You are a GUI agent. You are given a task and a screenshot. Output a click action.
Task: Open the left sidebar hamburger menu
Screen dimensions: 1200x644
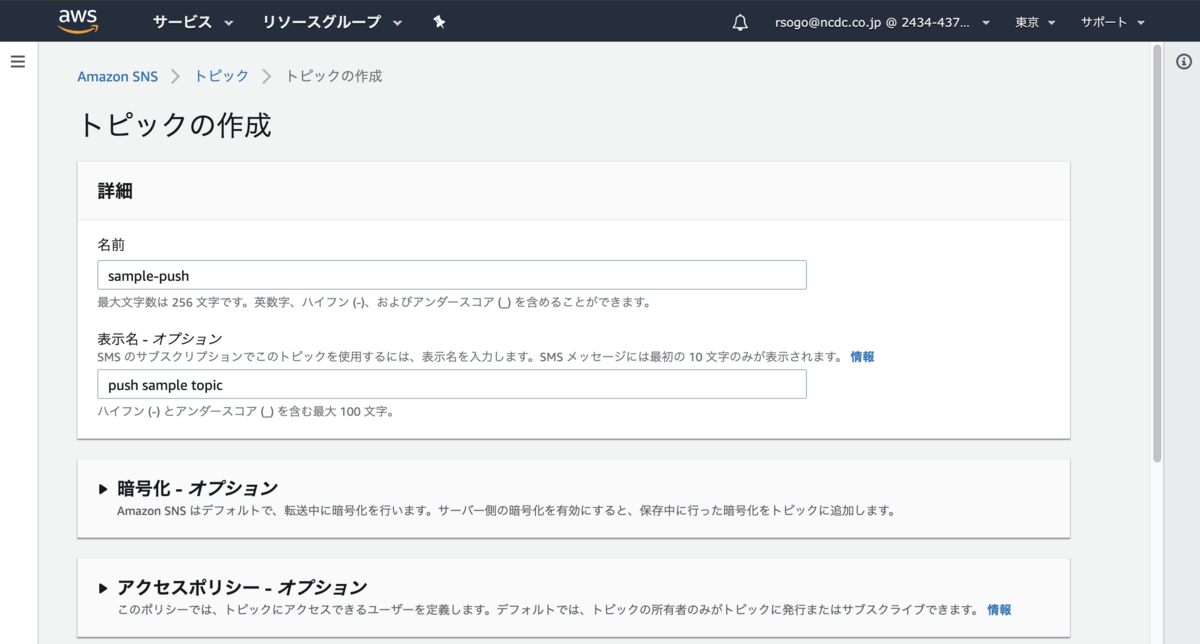coord(17,61)
